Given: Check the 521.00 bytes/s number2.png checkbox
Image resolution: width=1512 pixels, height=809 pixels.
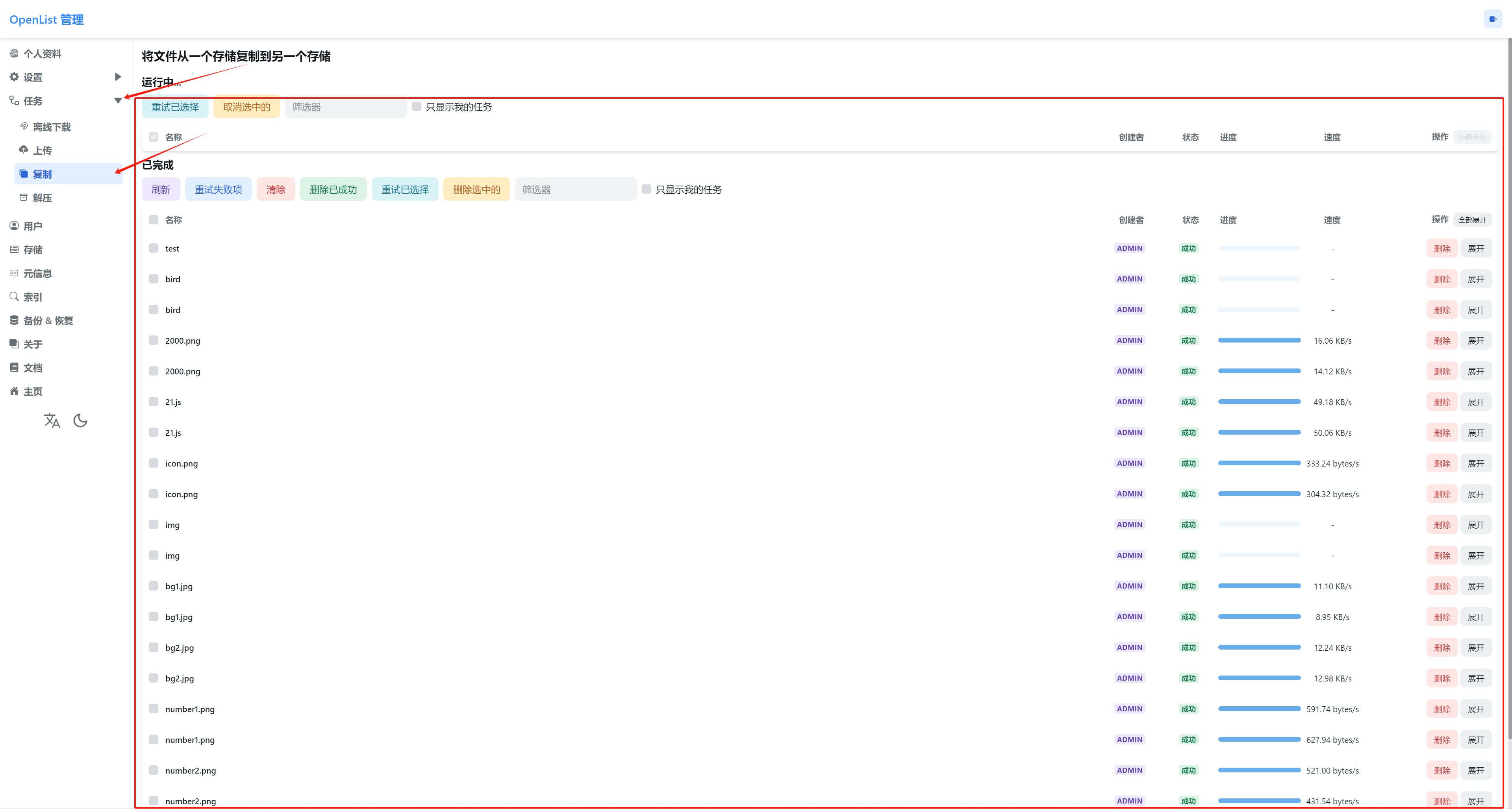Looking at the screenshot, I should point(153,770).
